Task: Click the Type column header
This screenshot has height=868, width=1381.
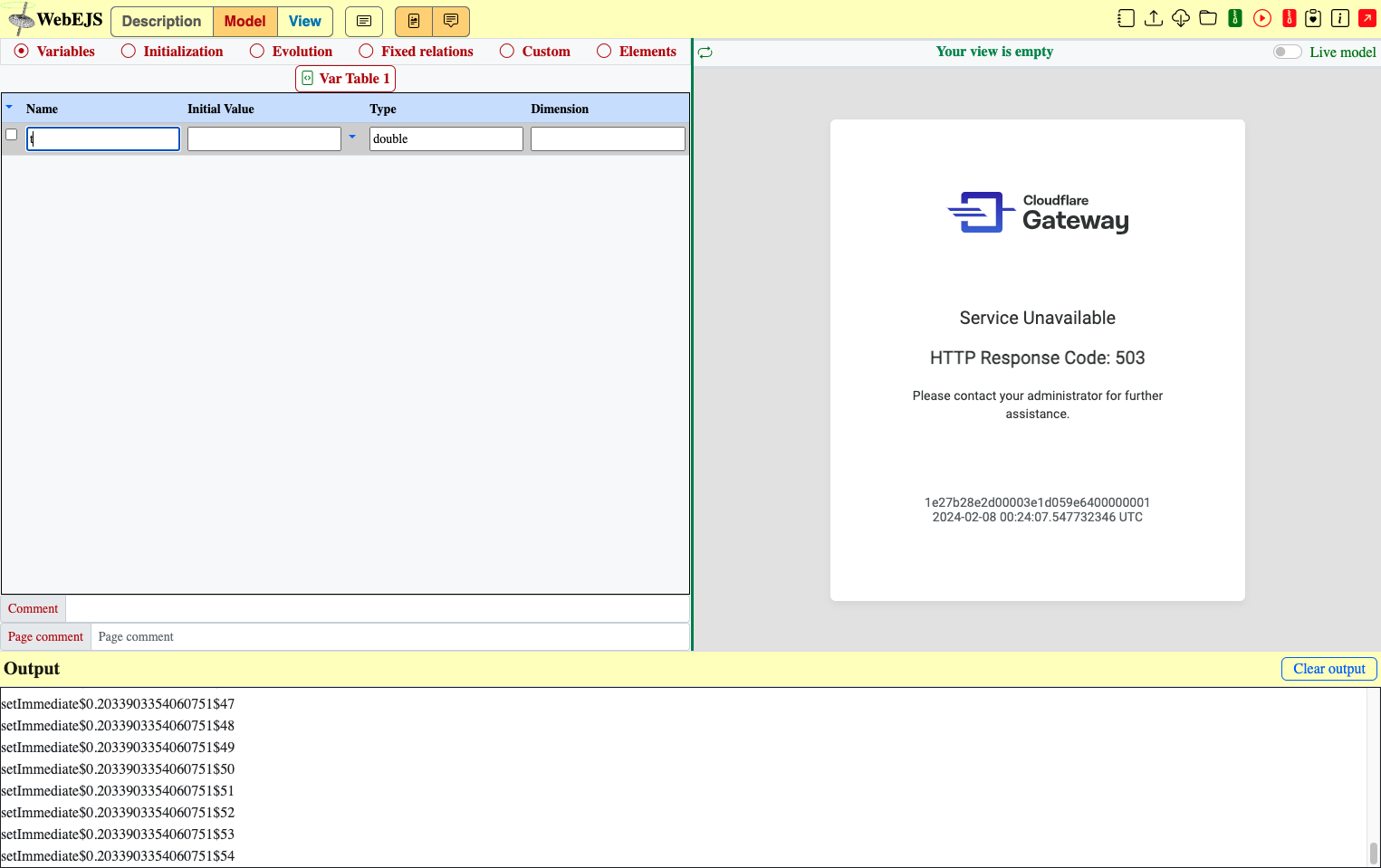Action: coord(383,109)
